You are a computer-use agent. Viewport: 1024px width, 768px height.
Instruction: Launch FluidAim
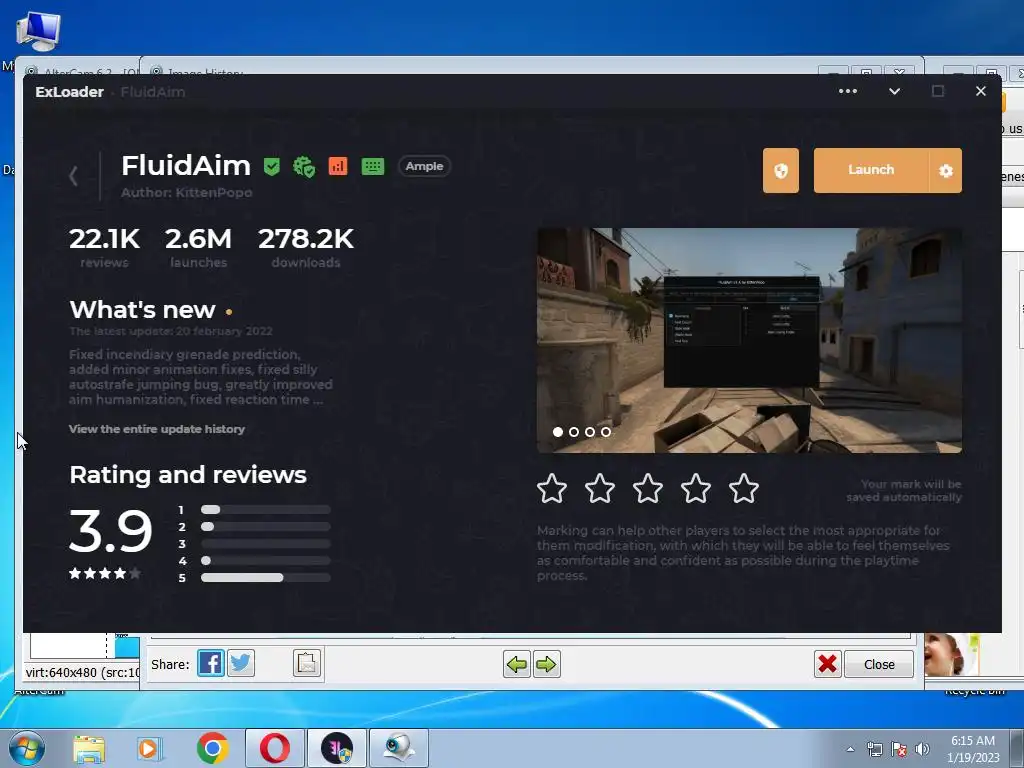tap(871, 170)
